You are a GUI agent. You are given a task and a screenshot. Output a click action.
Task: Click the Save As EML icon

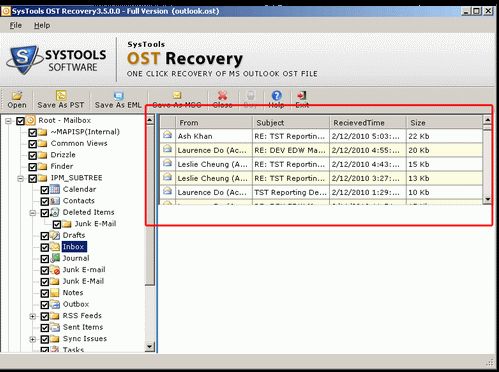click(118, 96)
